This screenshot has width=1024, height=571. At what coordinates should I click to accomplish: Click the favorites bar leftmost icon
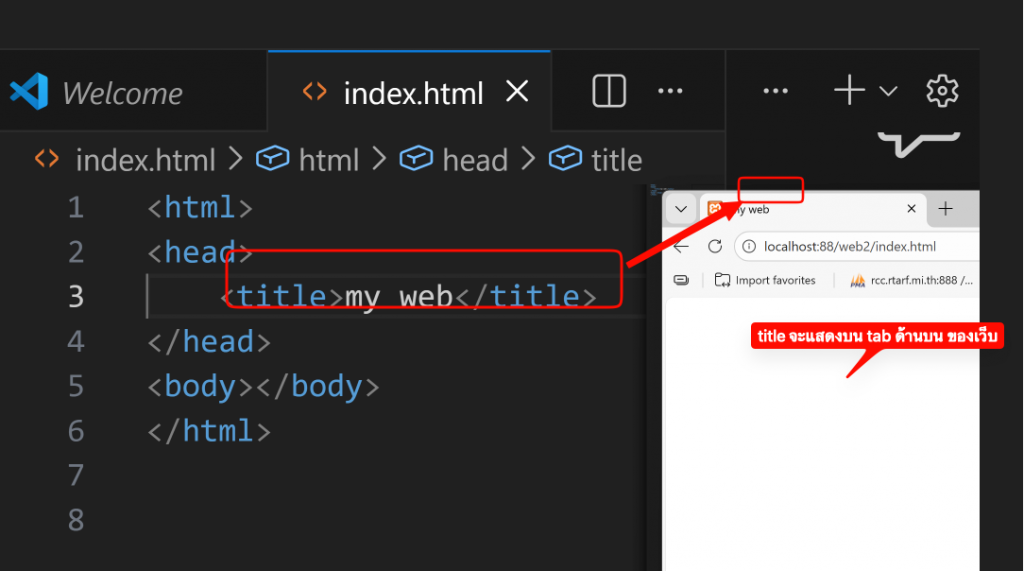[682, 281]
